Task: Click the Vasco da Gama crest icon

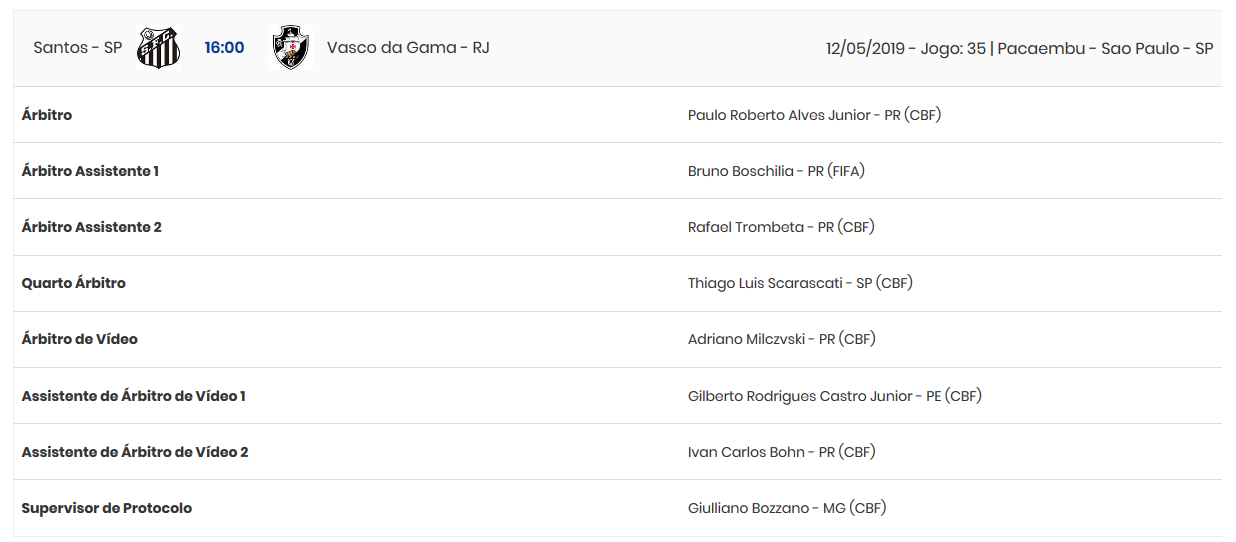Action: 291,48
